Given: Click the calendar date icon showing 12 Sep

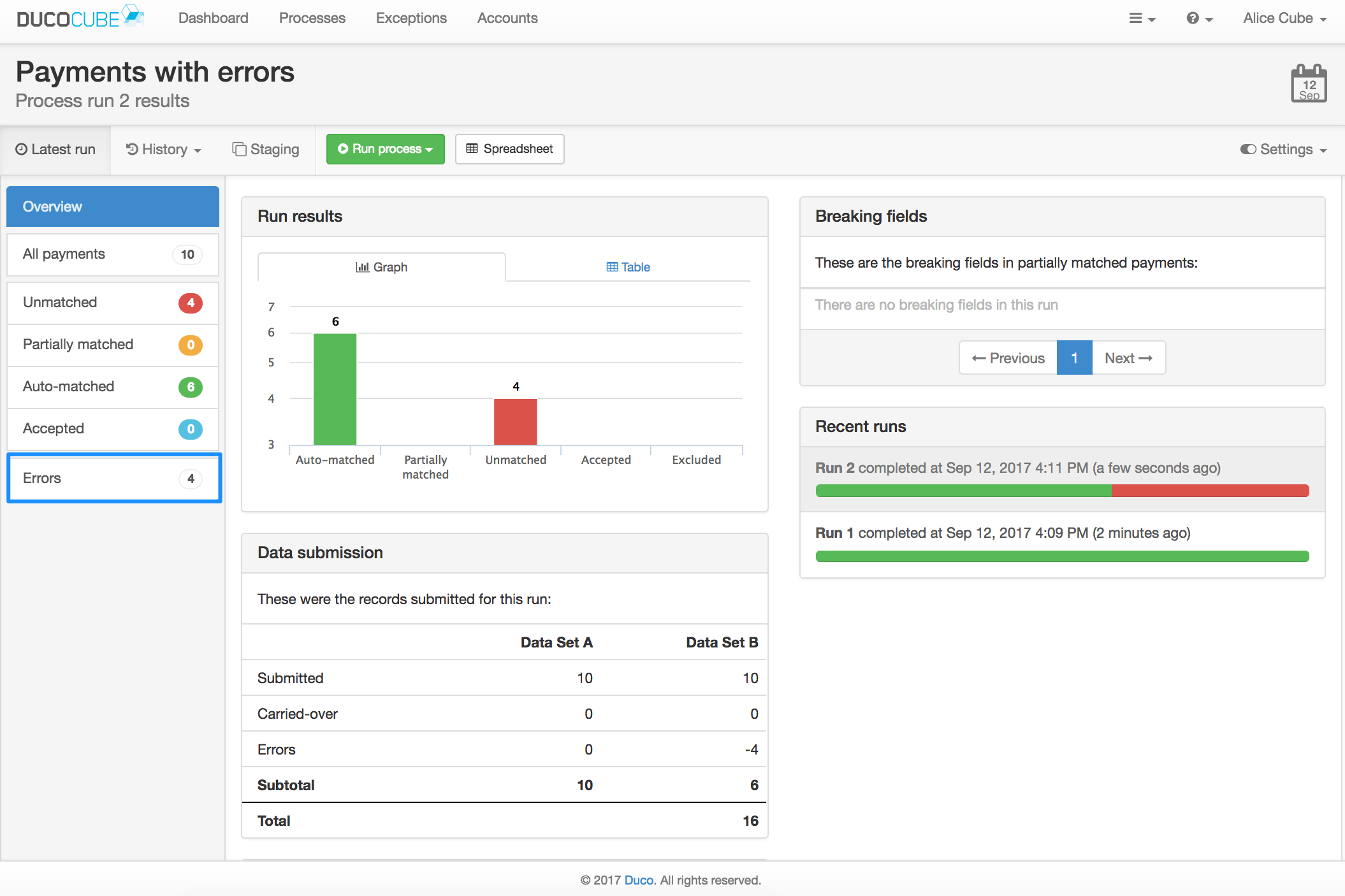Looking at the screenshot, I should 1309,83.
